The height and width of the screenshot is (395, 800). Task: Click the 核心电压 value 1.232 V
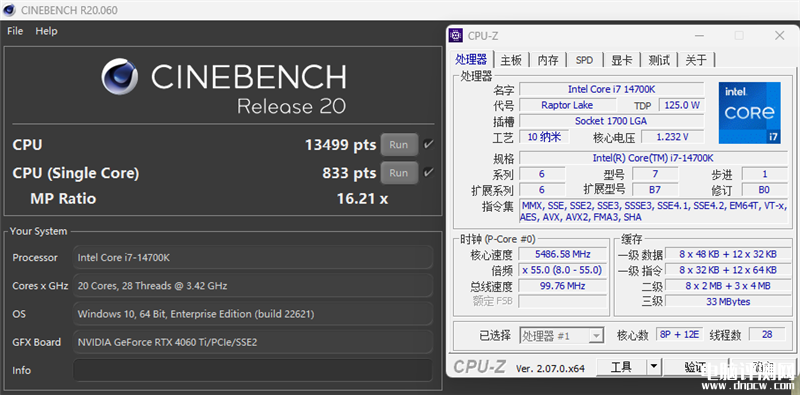point(672,137)
